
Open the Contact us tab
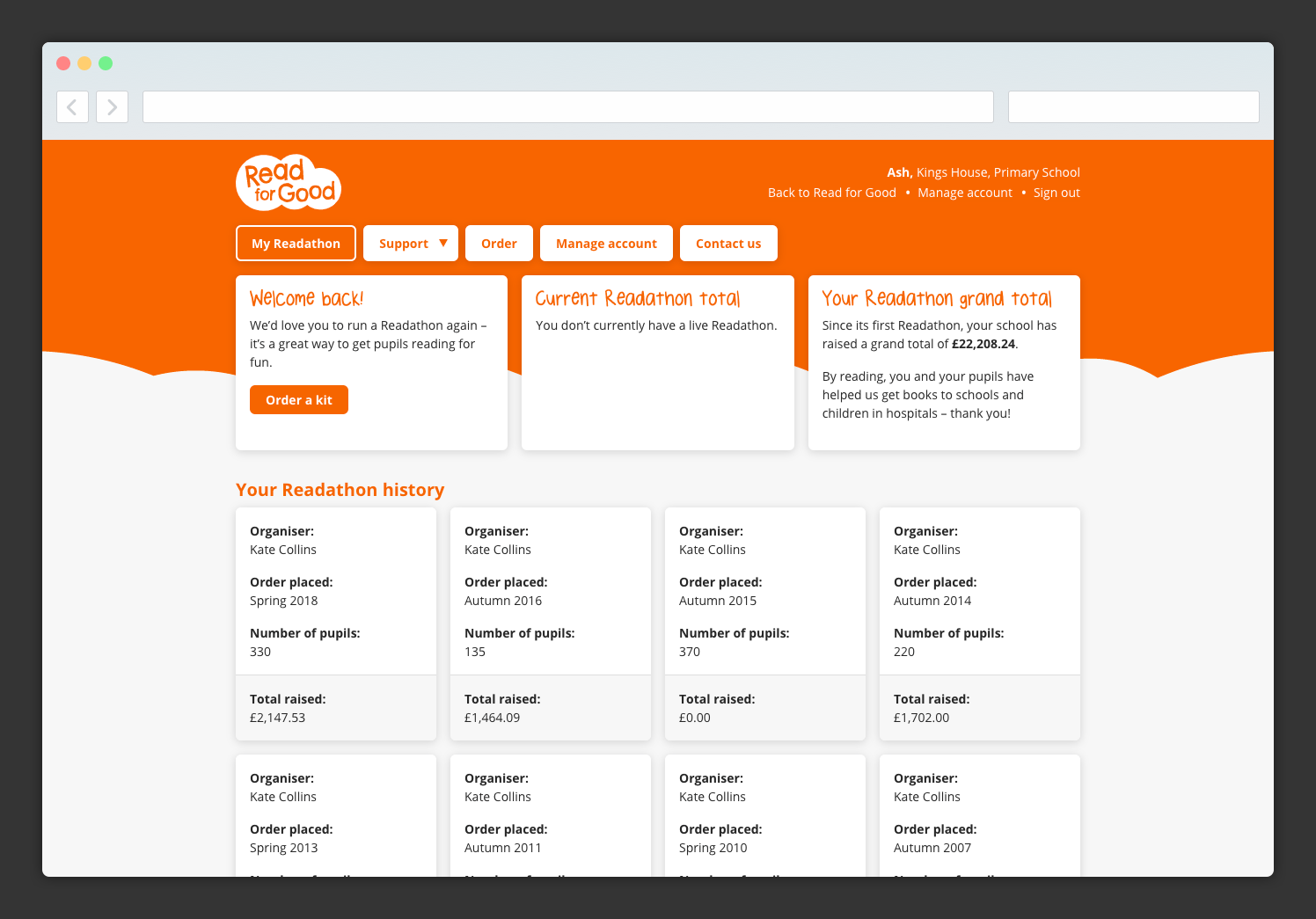(728, 244)
